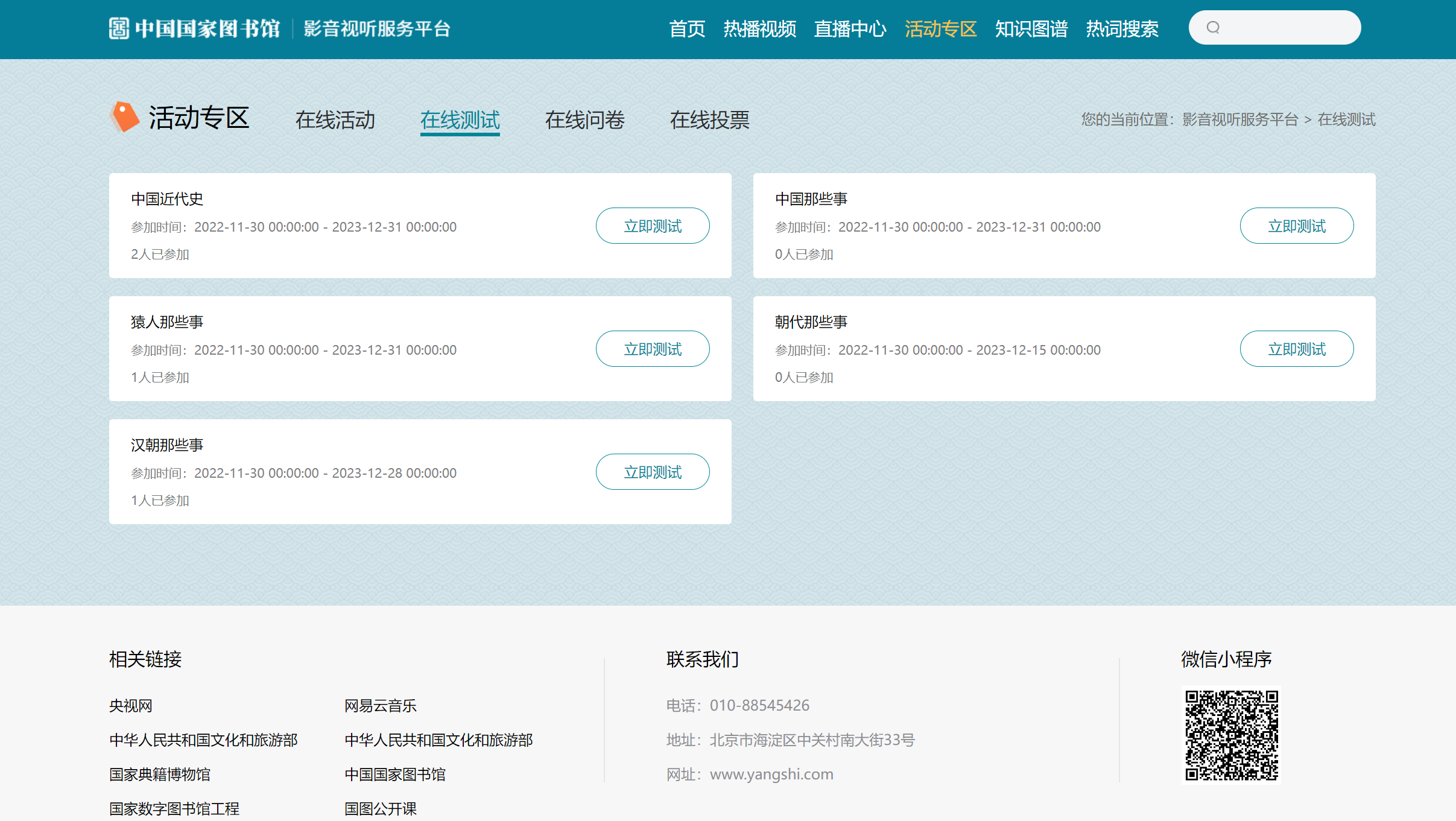Click the 2人已参加 count under 中国近代史

coord(160,255)
